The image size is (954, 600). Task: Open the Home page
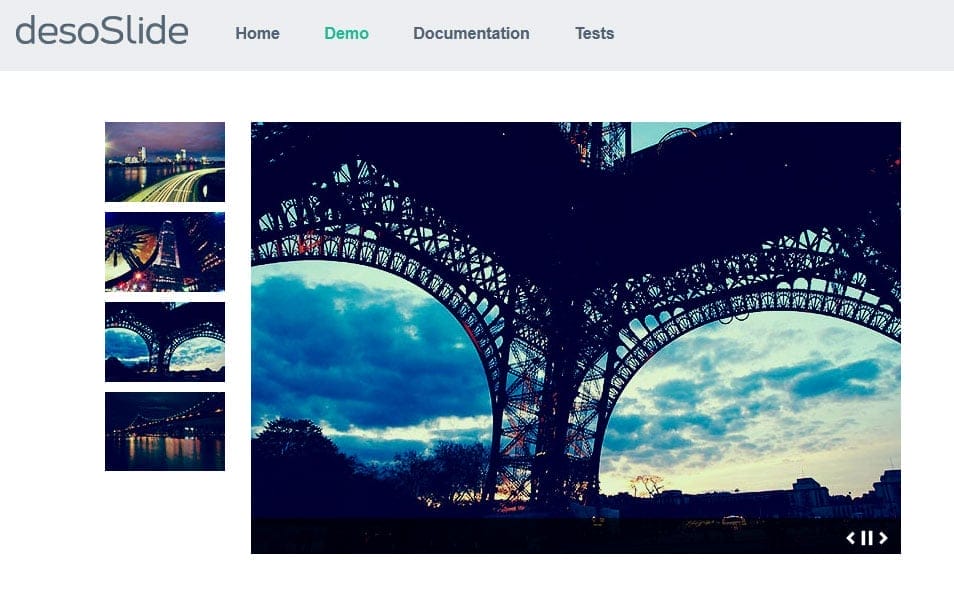coord(257,33)
